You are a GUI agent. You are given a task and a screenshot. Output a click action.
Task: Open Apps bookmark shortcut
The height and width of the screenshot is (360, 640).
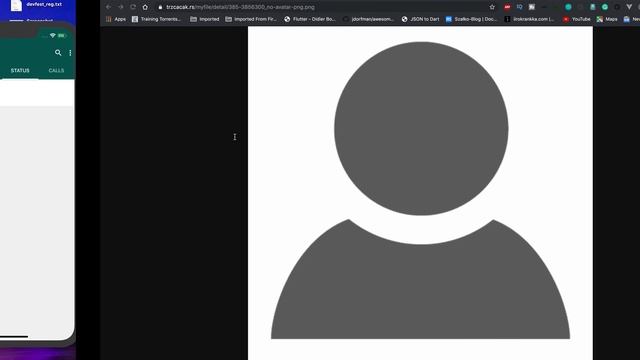click(x=116, y=19)
